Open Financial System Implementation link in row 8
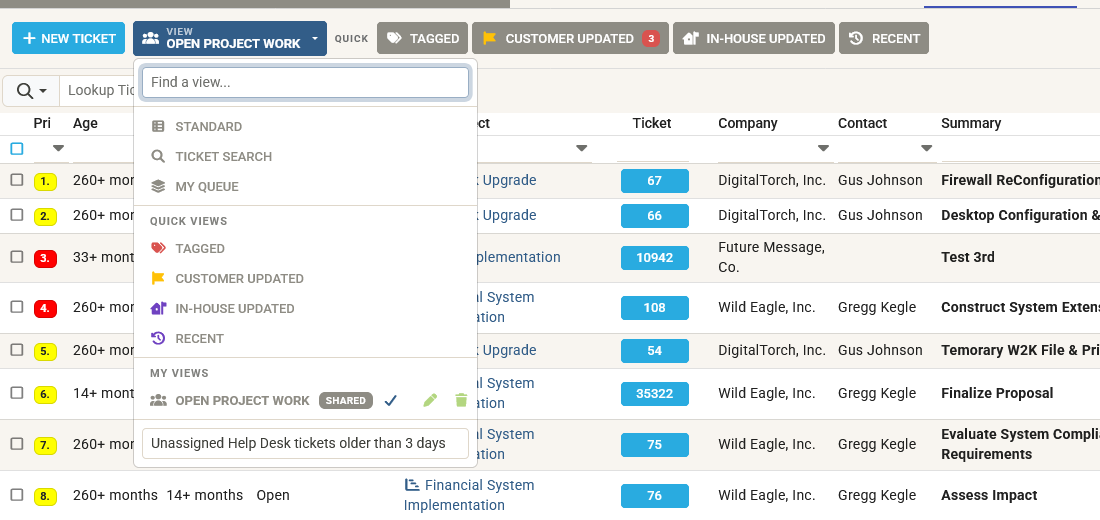 tap(469, 495)
